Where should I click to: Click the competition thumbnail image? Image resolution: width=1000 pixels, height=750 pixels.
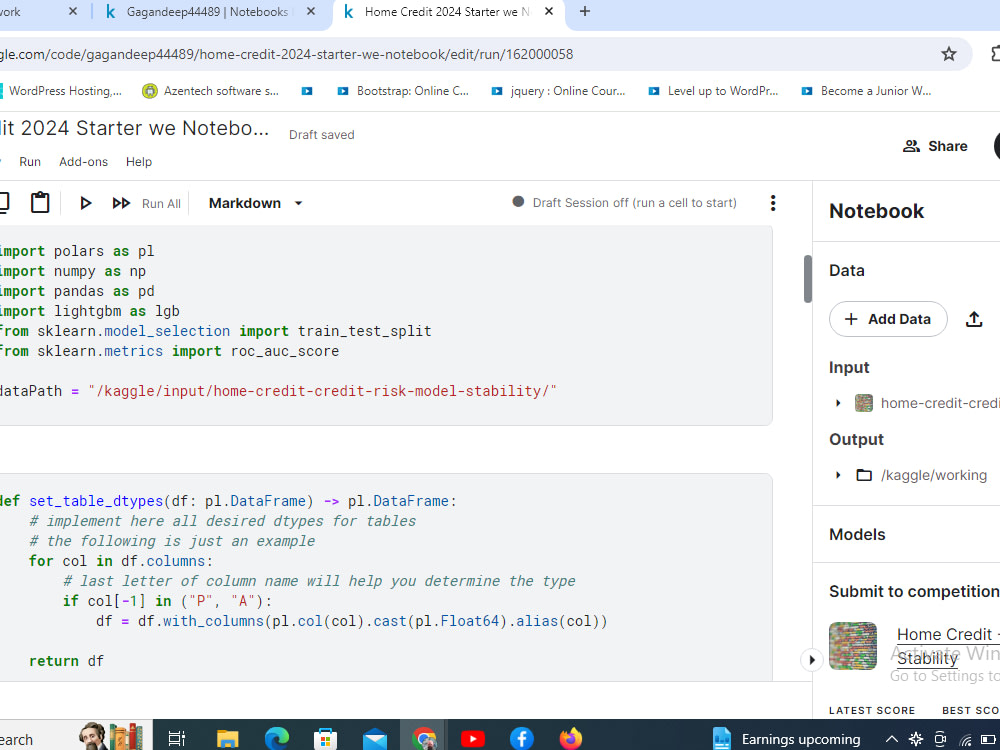(853, 645)
